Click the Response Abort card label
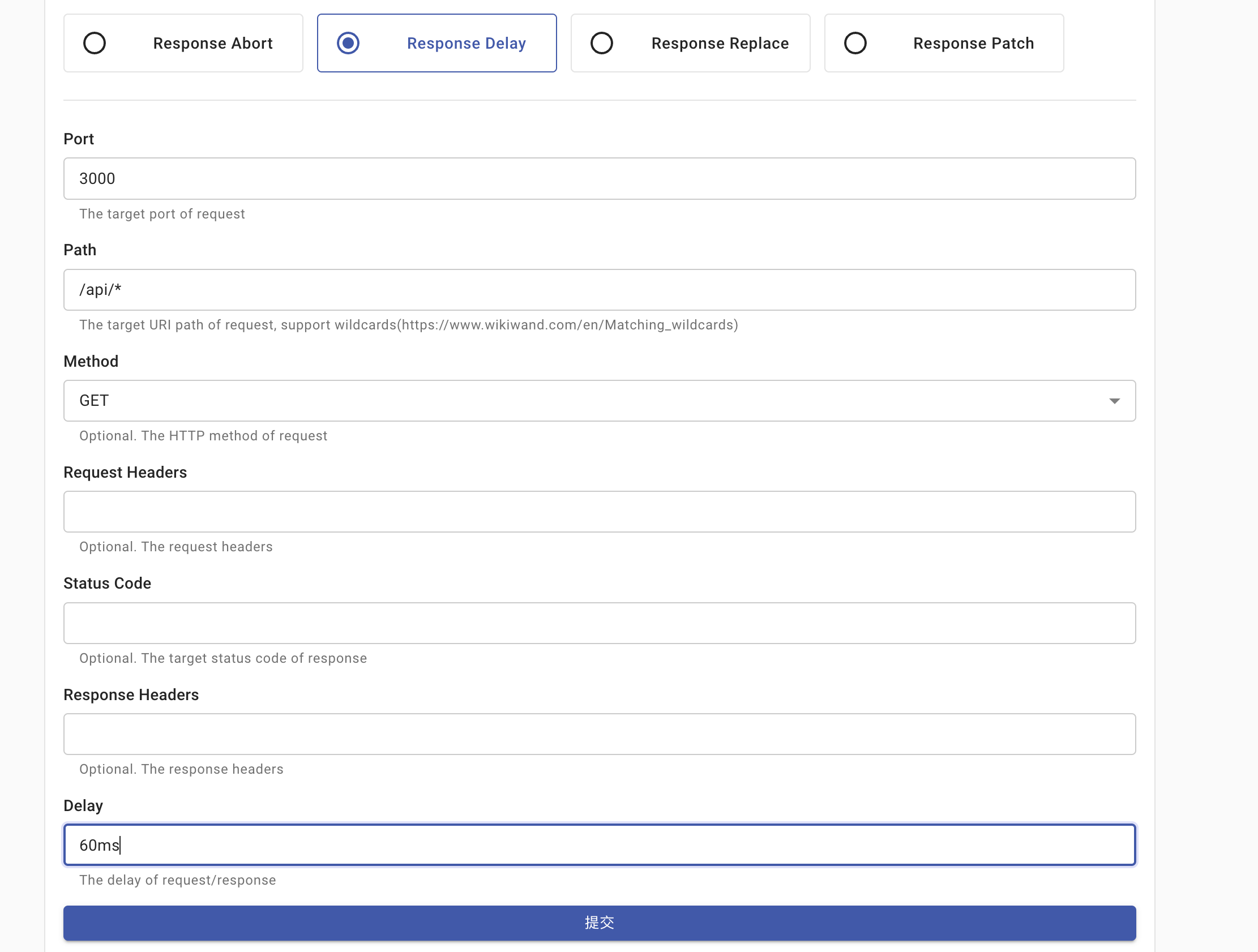Screen dimensions: 1258x952 coord(213,43)
